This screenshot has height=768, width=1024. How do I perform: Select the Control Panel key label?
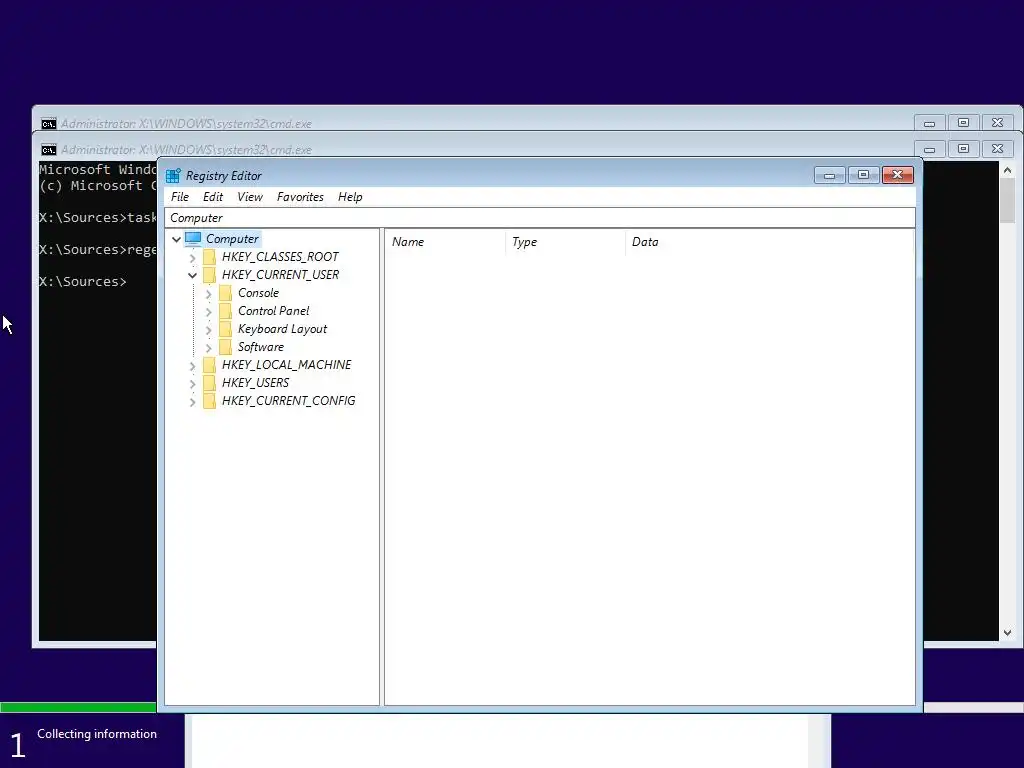click(x=274, y=311)
